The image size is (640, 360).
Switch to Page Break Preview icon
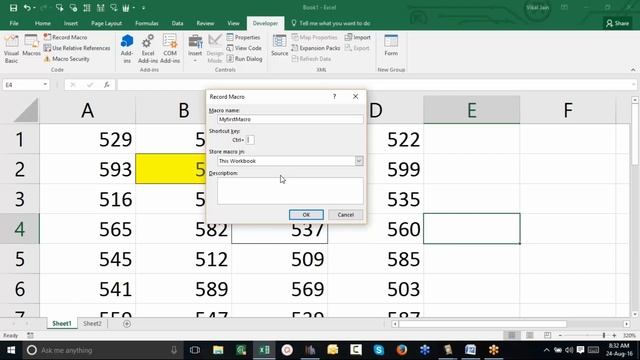point(547,335)
